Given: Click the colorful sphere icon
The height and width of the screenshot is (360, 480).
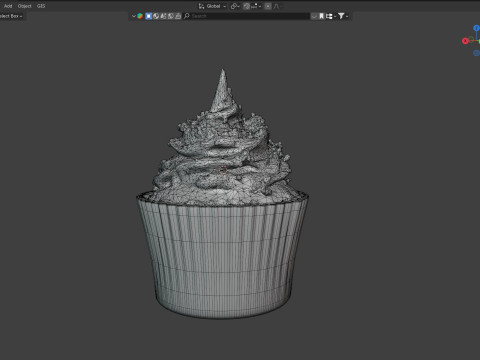Looking at the screenshot, I should [x=140, y=16].
